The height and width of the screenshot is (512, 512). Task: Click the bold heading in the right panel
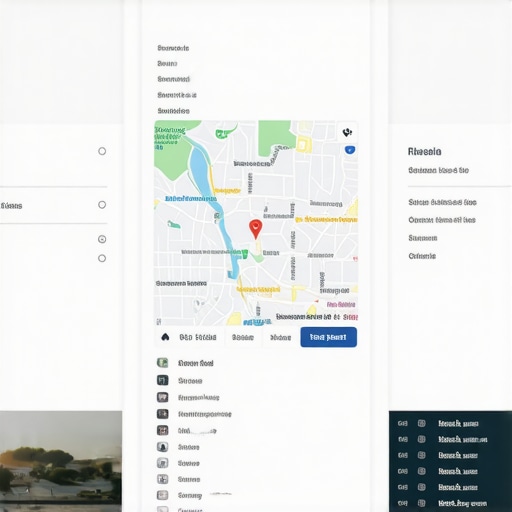pos(424,152)
